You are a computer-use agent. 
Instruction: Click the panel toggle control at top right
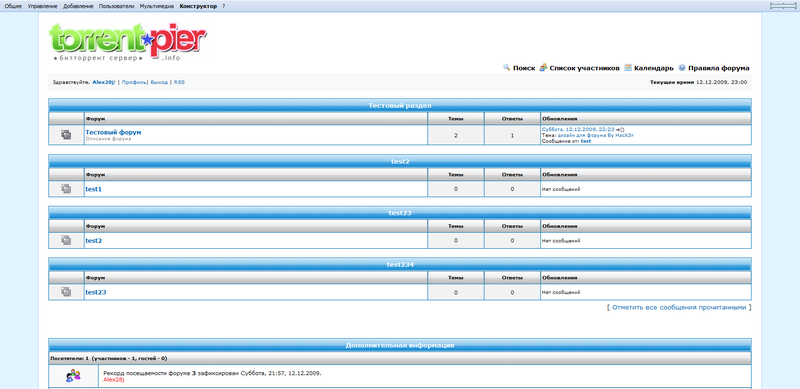783,6
